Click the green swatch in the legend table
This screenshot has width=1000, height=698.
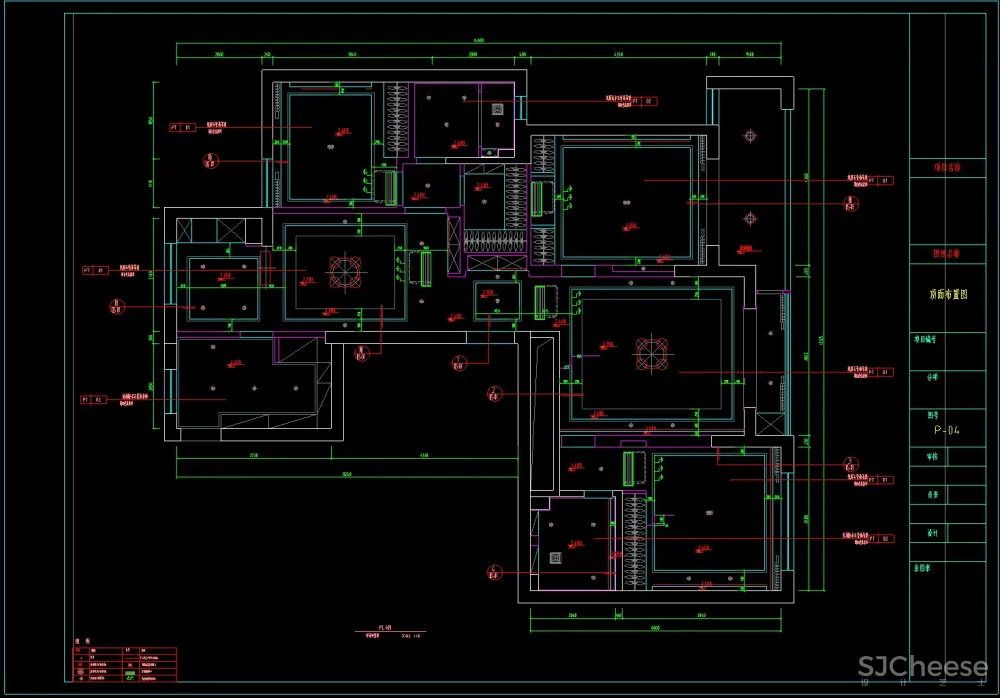tap(131, 678)
